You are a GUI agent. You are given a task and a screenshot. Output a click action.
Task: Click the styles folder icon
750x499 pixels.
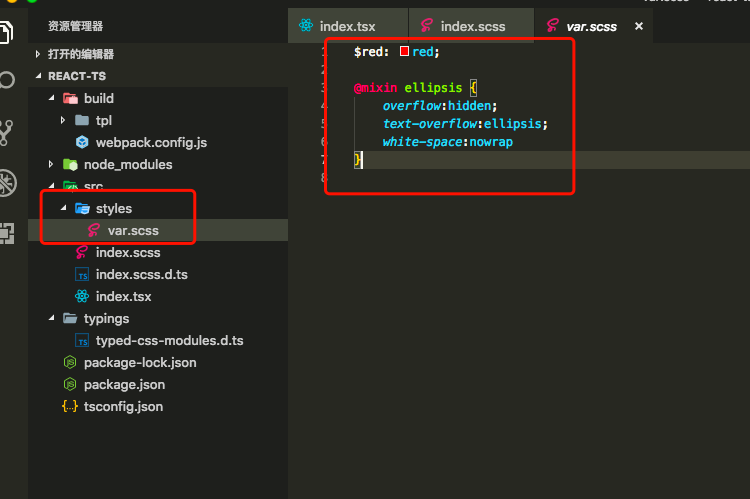pyautogui.click(x=82, y=208)
